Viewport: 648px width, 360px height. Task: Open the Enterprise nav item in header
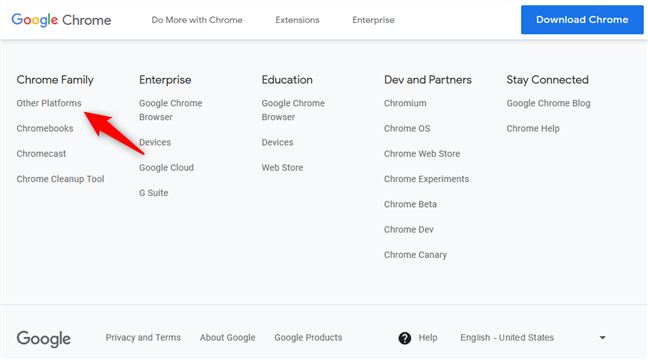click(373, 20)
